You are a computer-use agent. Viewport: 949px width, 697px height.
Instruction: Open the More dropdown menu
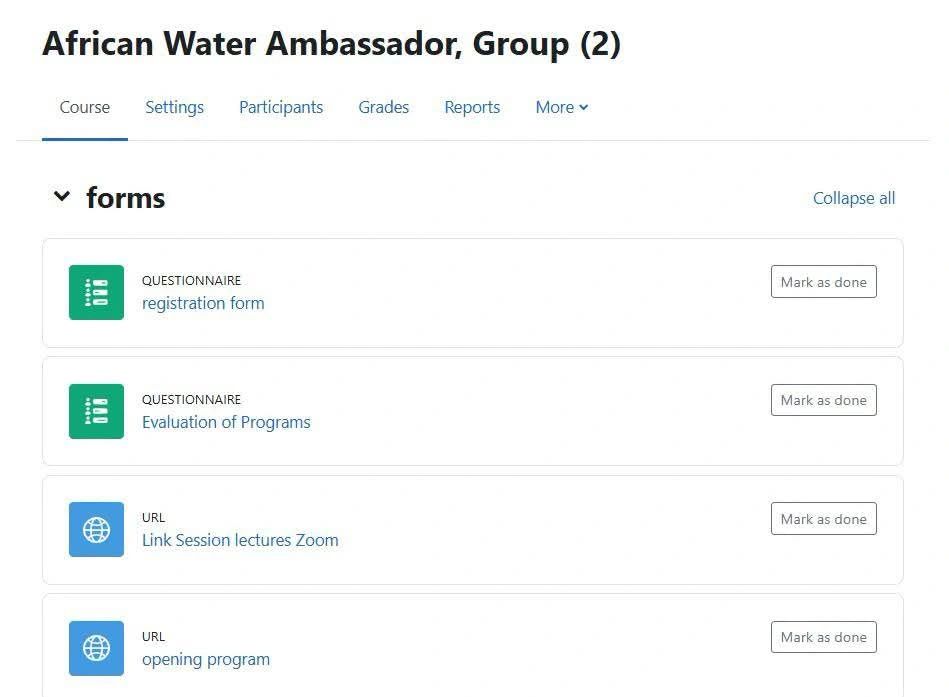tap(562, 107)
